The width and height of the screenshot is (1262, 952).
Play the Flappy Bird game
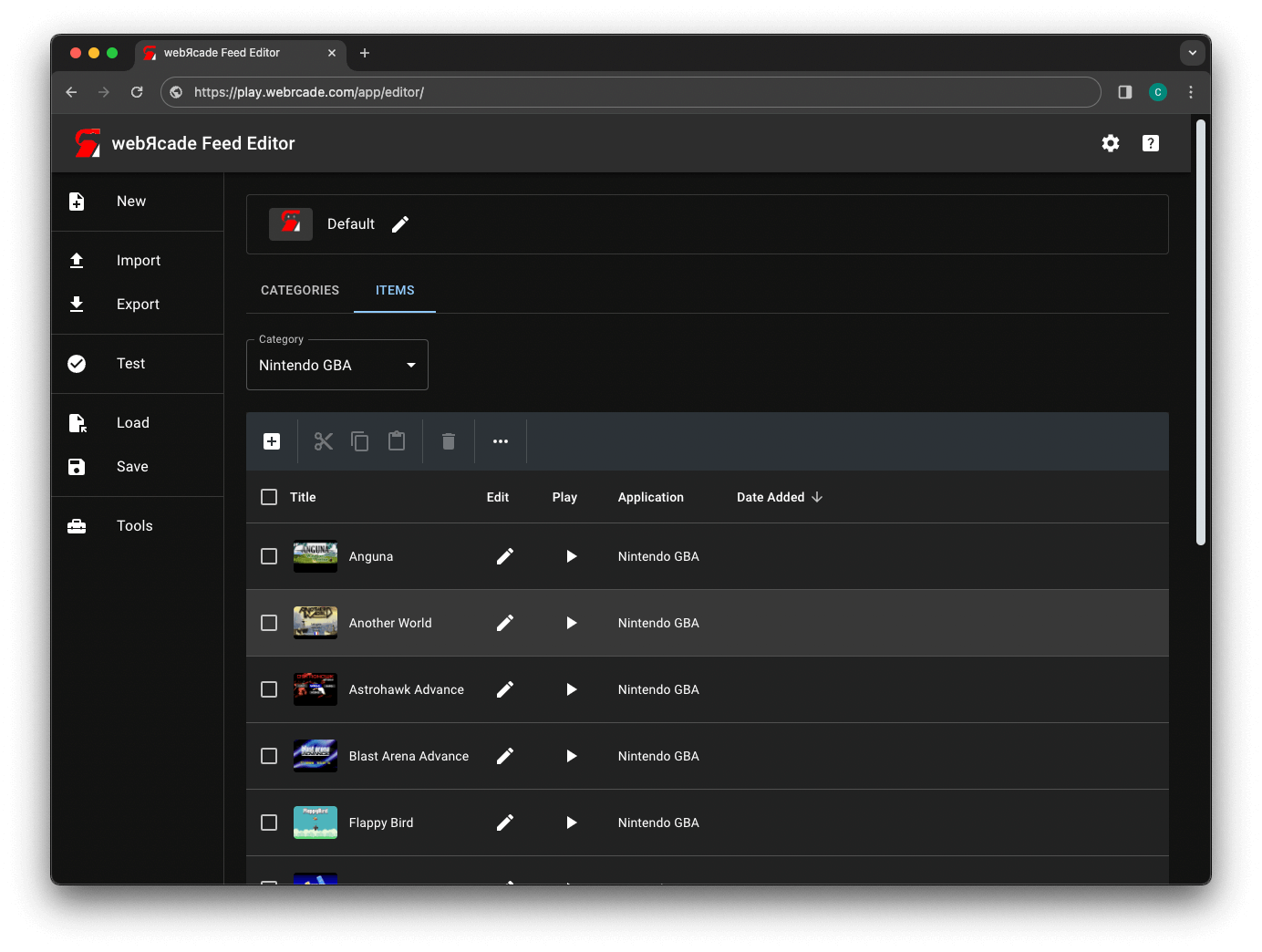click(572, 823)
